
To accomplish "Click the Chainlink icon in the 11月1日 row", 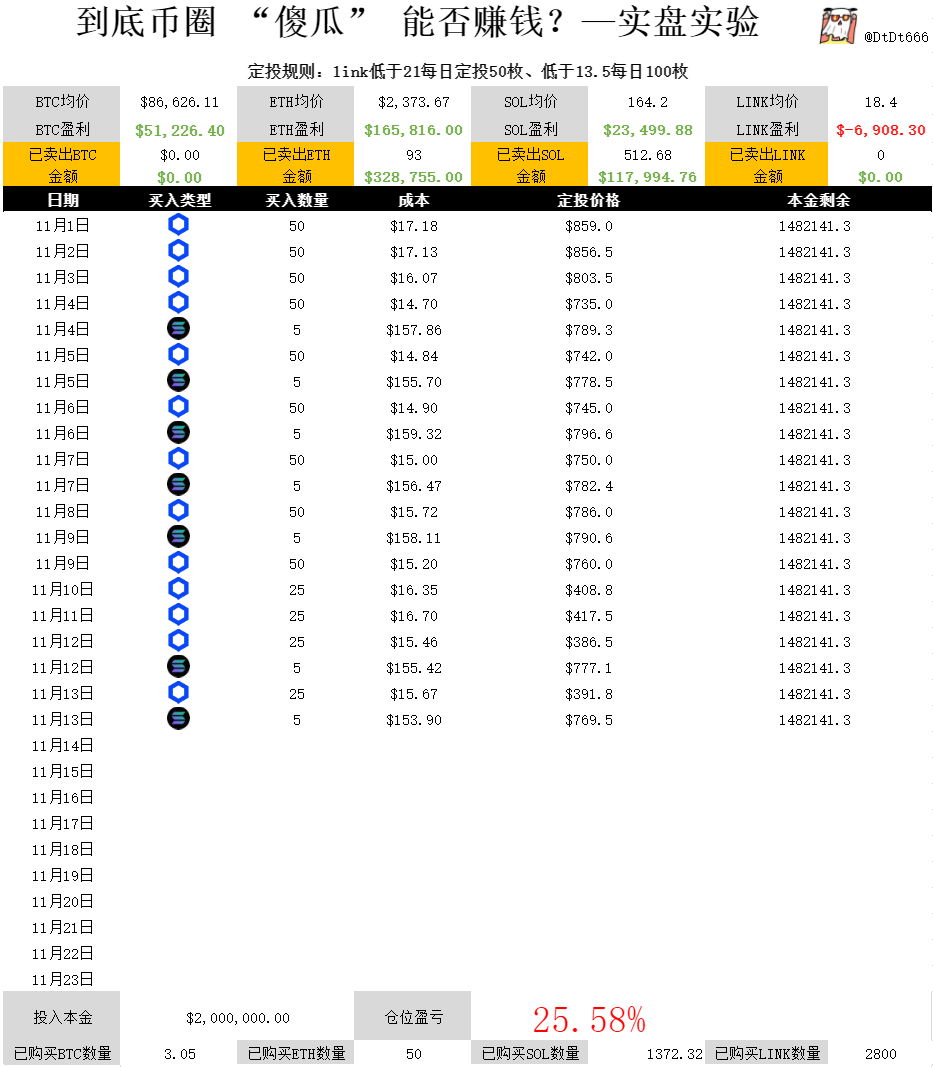I will [178, 225].
